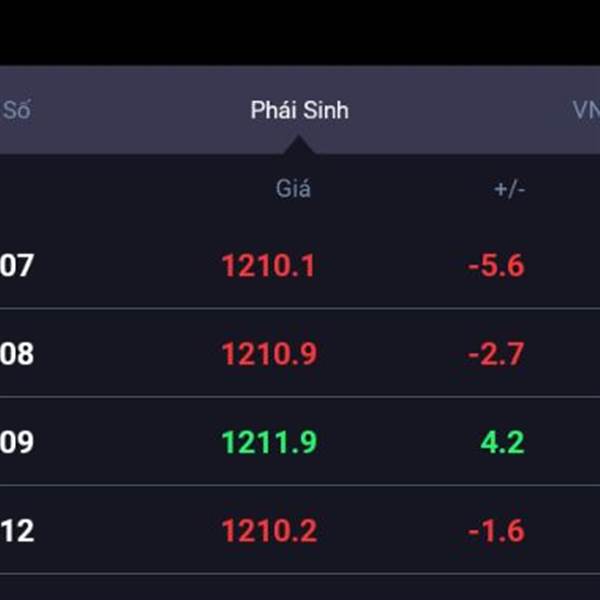Open the contract row ending 09

[x=300, y=442]
